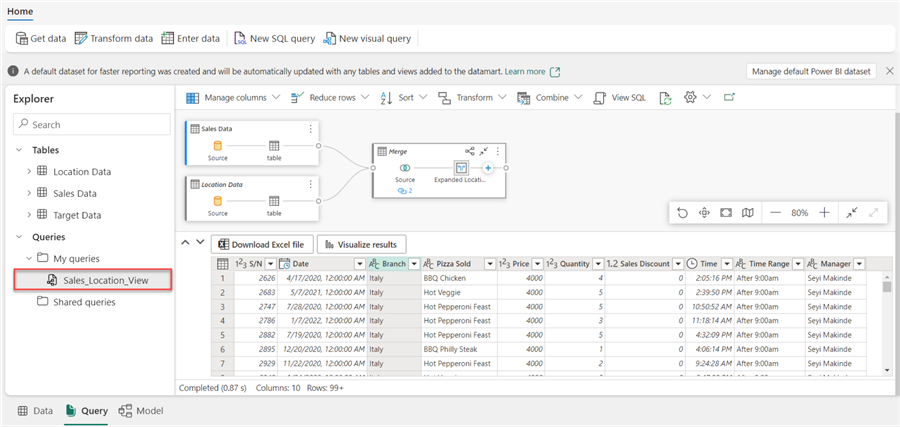Click the Explorer search field

coord(91,125)
